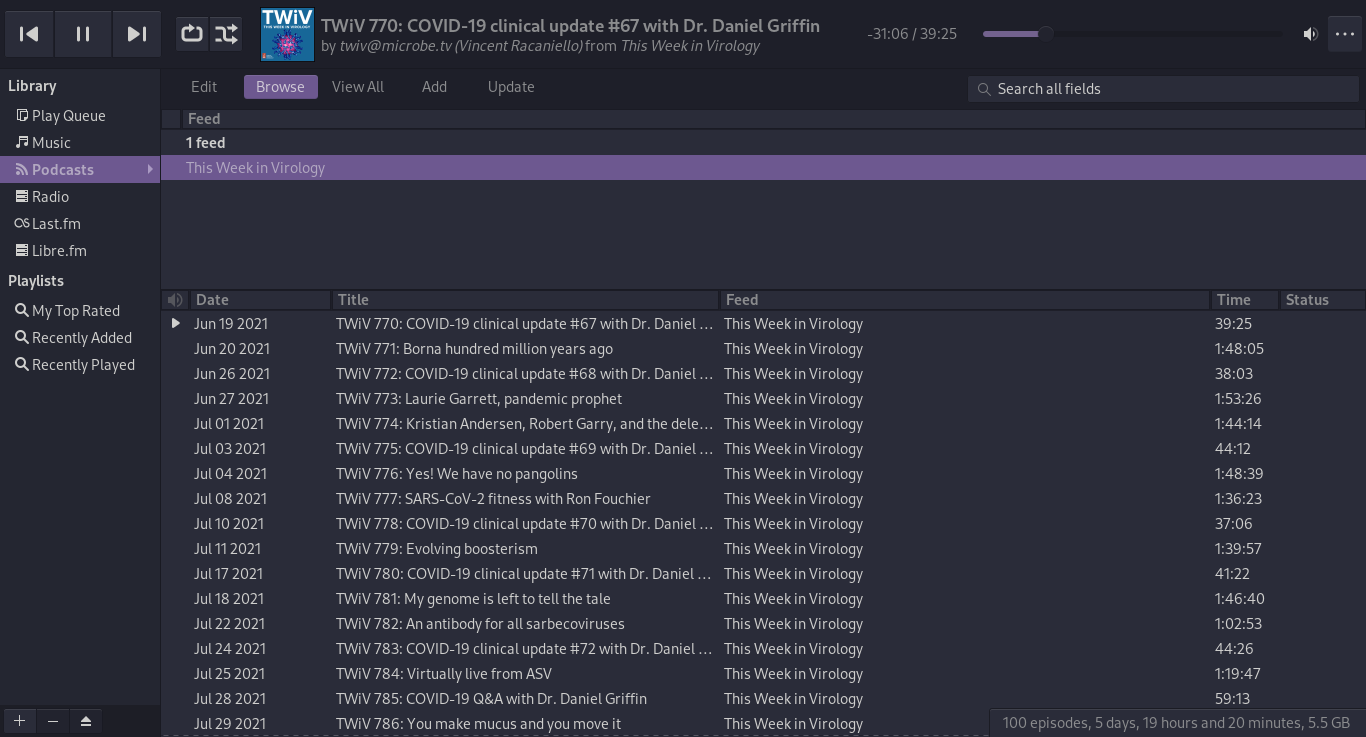The image size is (1366, 737).
Task: Click the TWiV album art thumbnail
Action: pos(287,34)
